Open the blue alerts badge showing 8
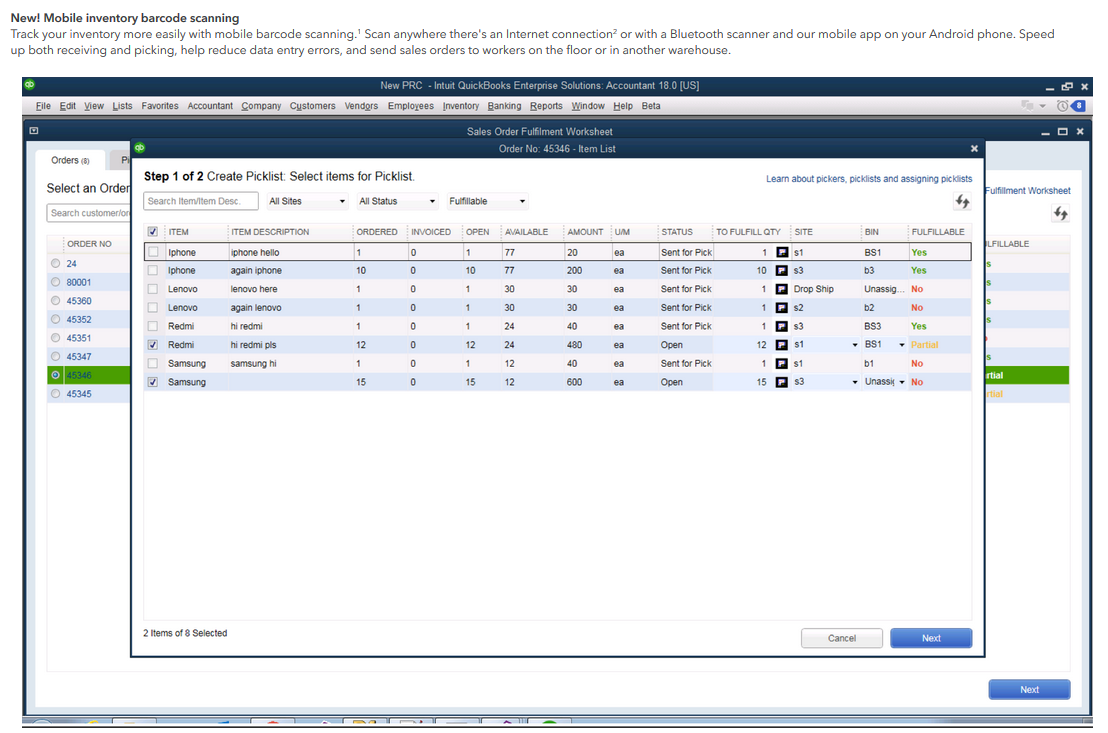 [x=1078, y=106]
